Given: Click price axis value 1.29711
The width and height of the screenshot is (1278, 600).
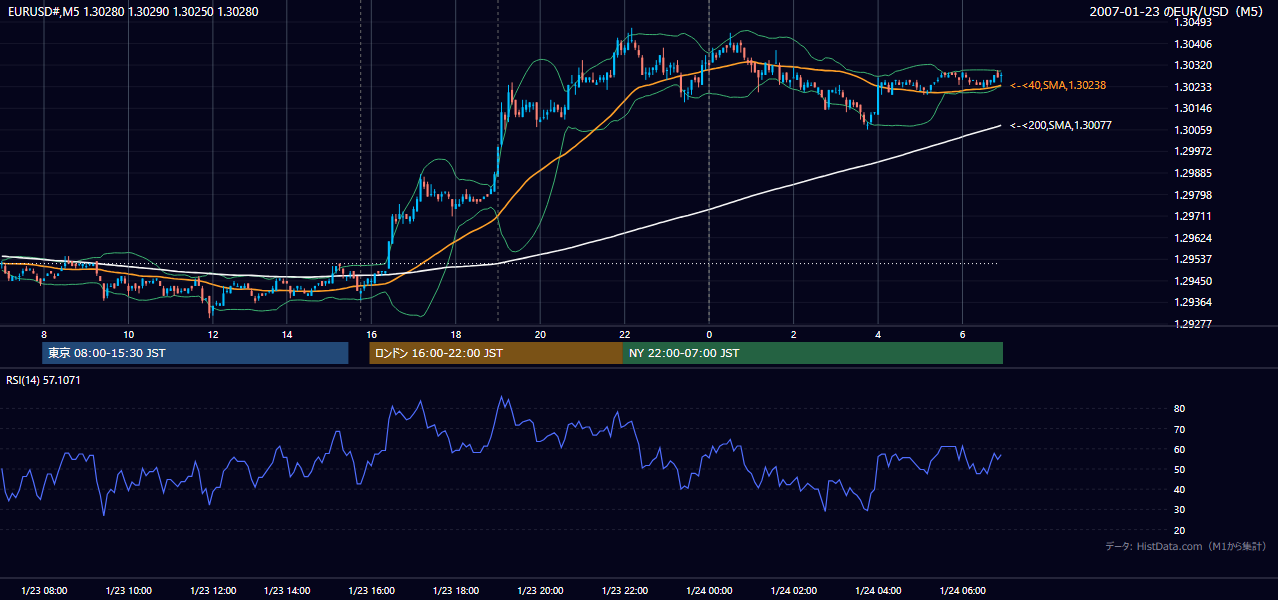Looking at the screenshot, I should pos(1193,216).
